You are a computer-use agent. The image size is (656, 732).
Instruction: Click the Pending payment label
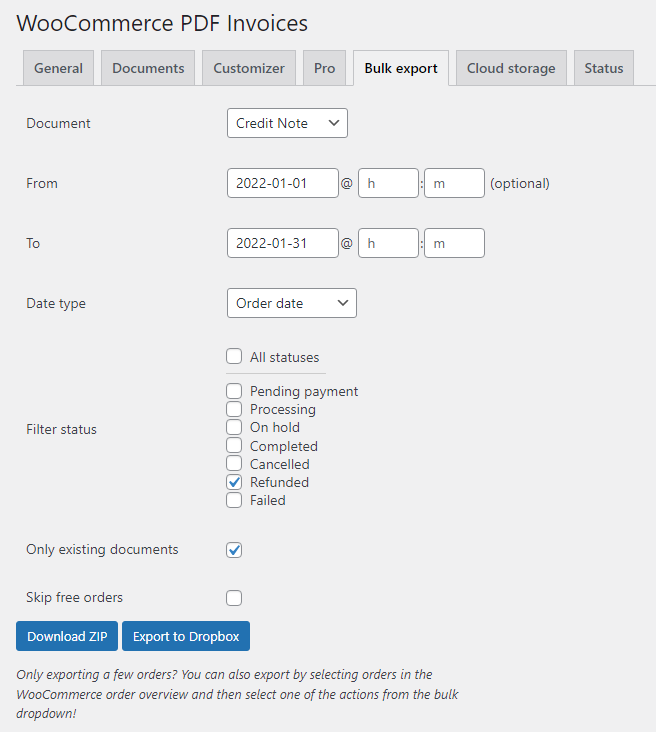pos(304,391)
